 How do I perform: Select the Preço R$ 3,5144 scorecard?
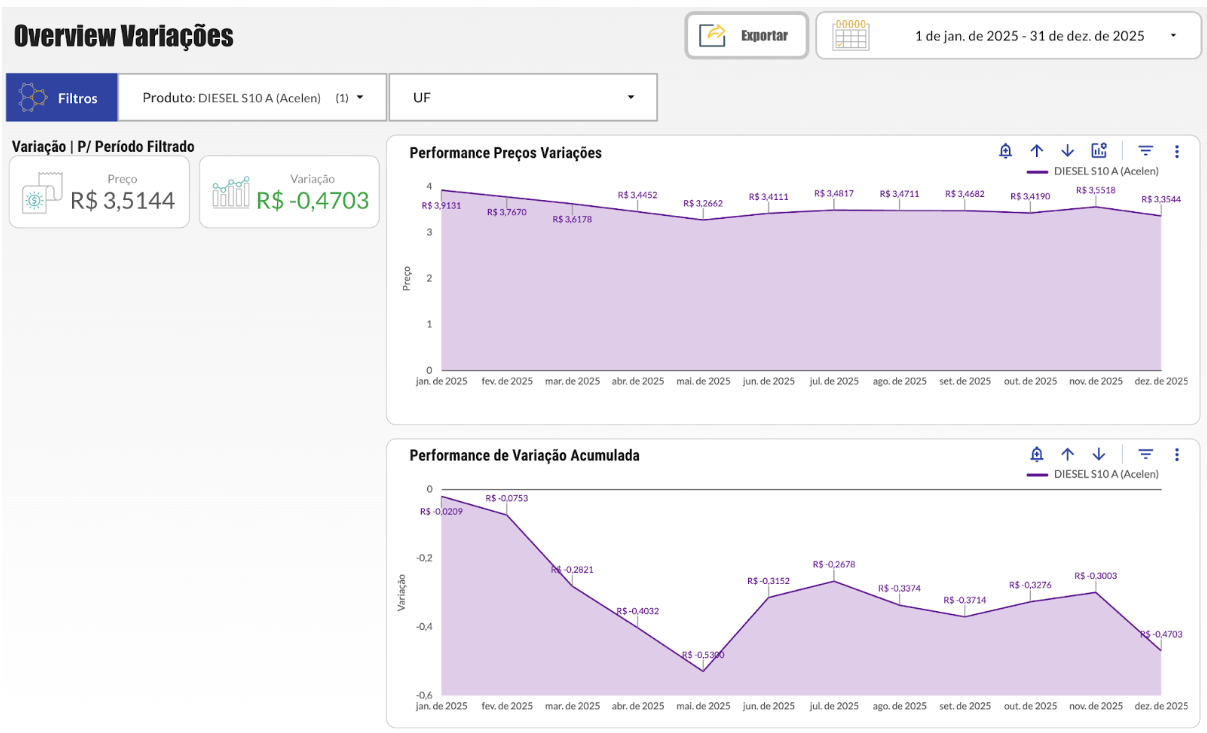[x=99, y=192]
